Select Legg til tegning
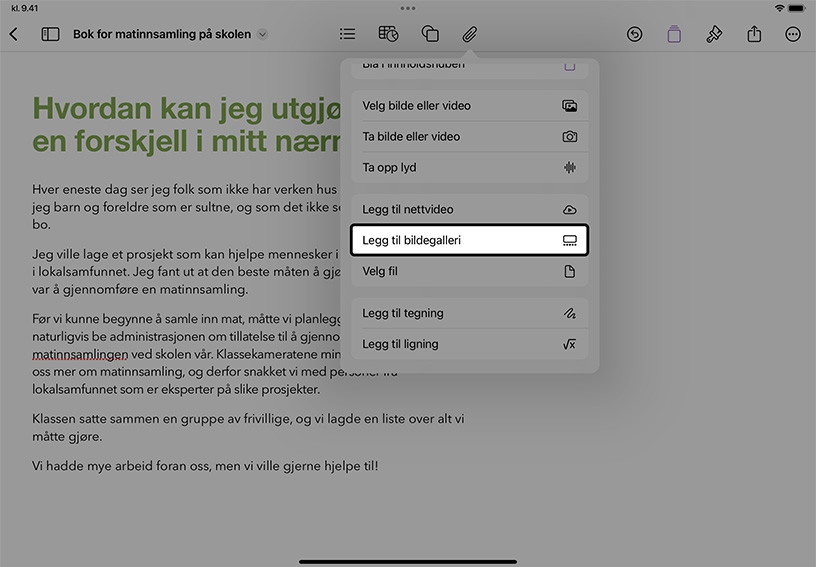 tap(470, 313)
